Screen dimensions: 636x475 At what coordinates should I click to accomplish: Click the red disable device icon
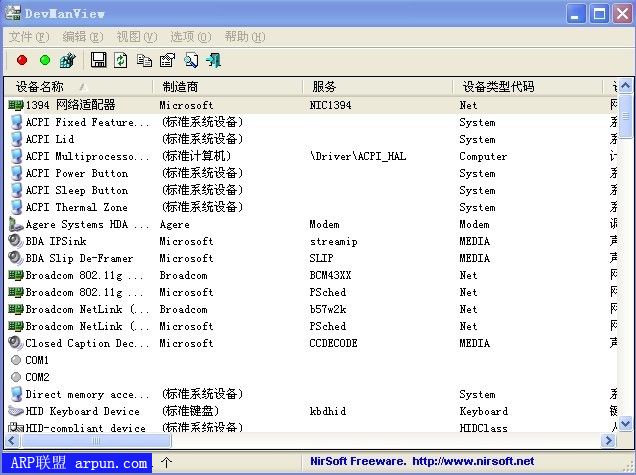pos(22,61)
